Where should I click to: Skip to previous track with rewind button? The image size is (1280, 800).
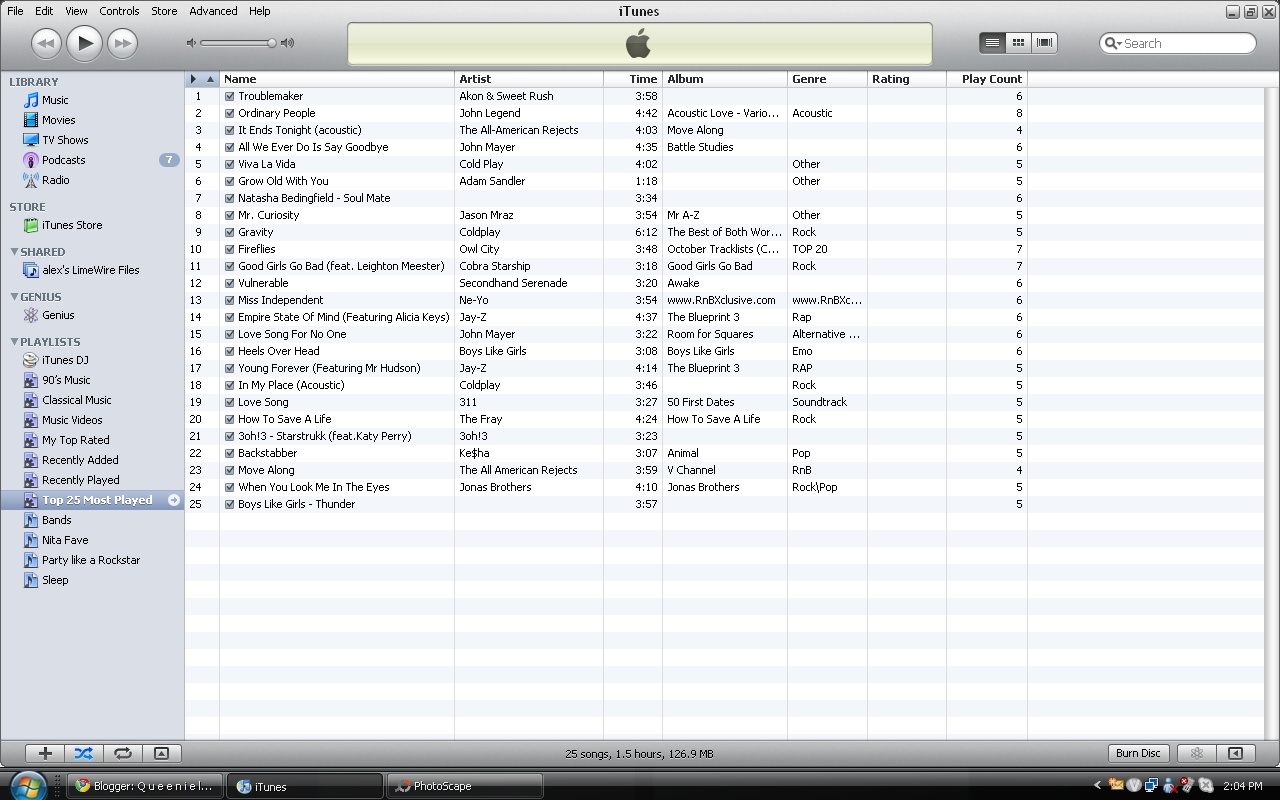coord(46,43)
